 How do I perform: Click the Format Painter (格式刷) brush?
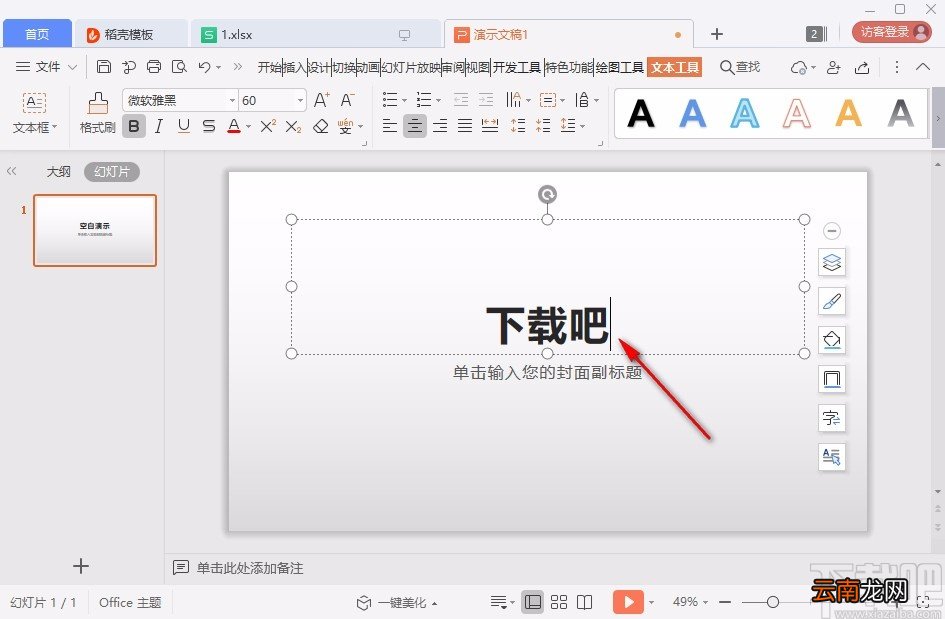coord(98,113)
